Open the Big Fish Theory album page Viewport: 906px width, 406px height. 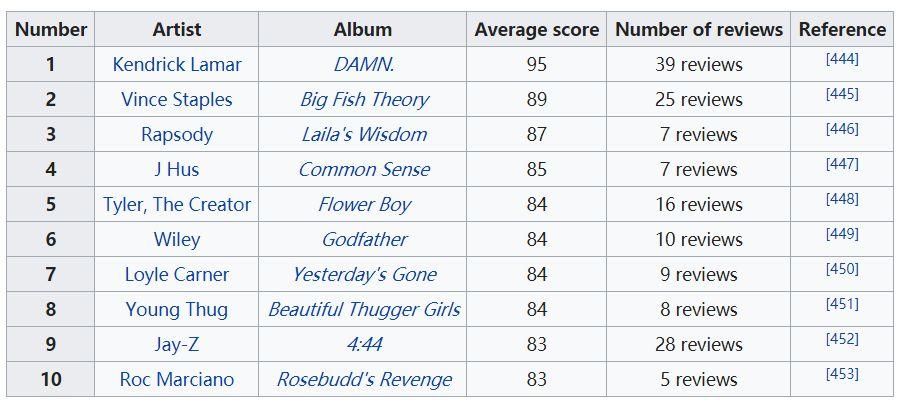coord(363,99)
